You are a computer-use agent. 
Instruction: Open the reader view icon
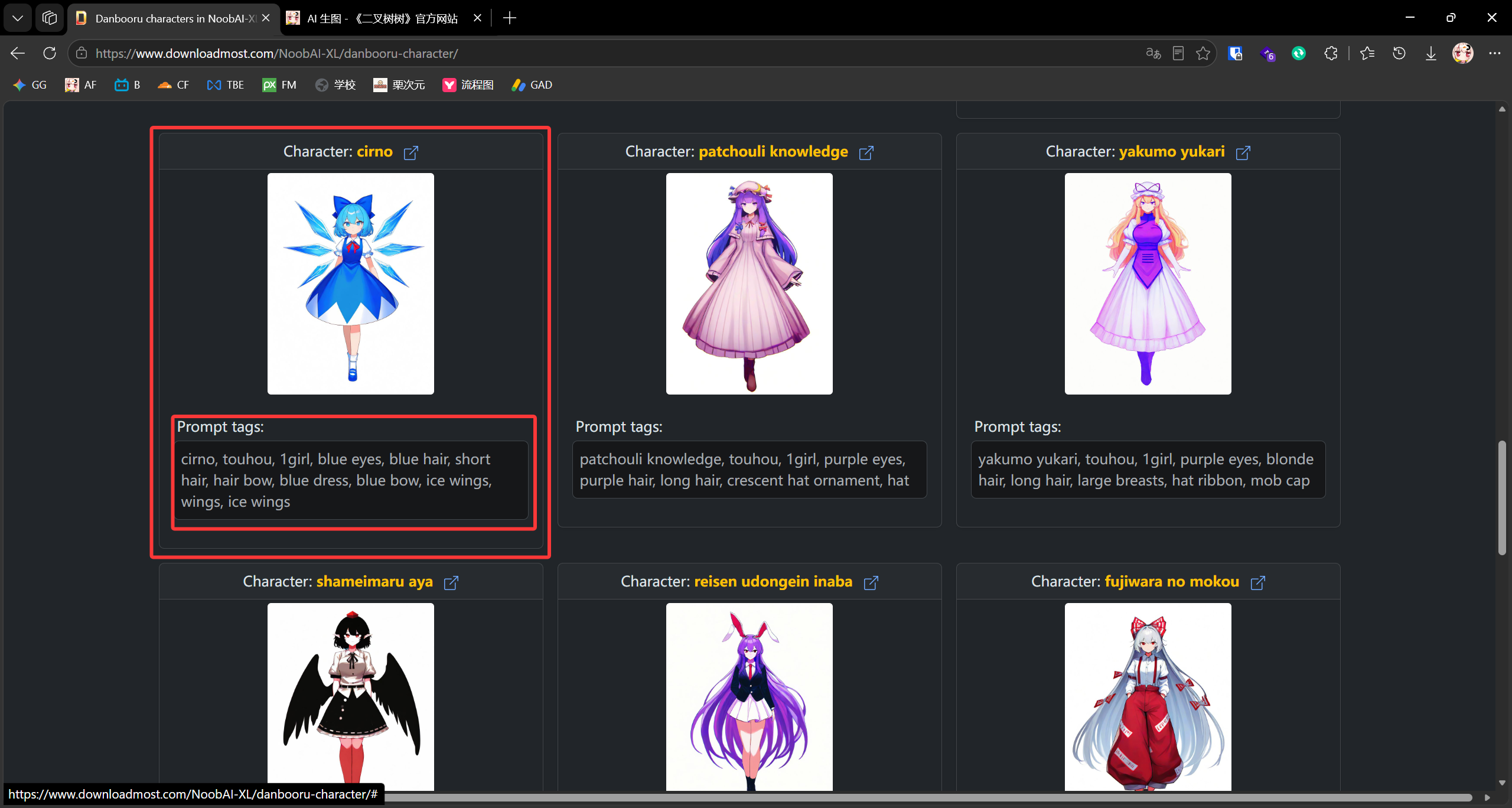[x=1178, y=53]
